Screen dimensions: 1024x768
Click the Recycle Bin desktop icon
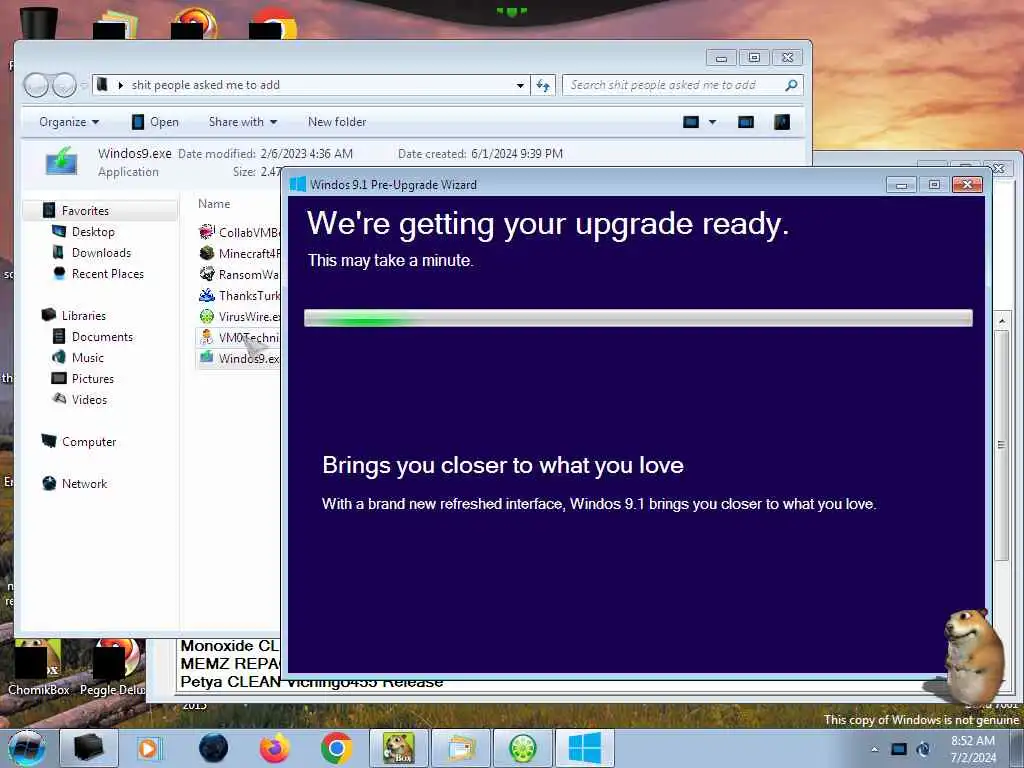[39, 24]
